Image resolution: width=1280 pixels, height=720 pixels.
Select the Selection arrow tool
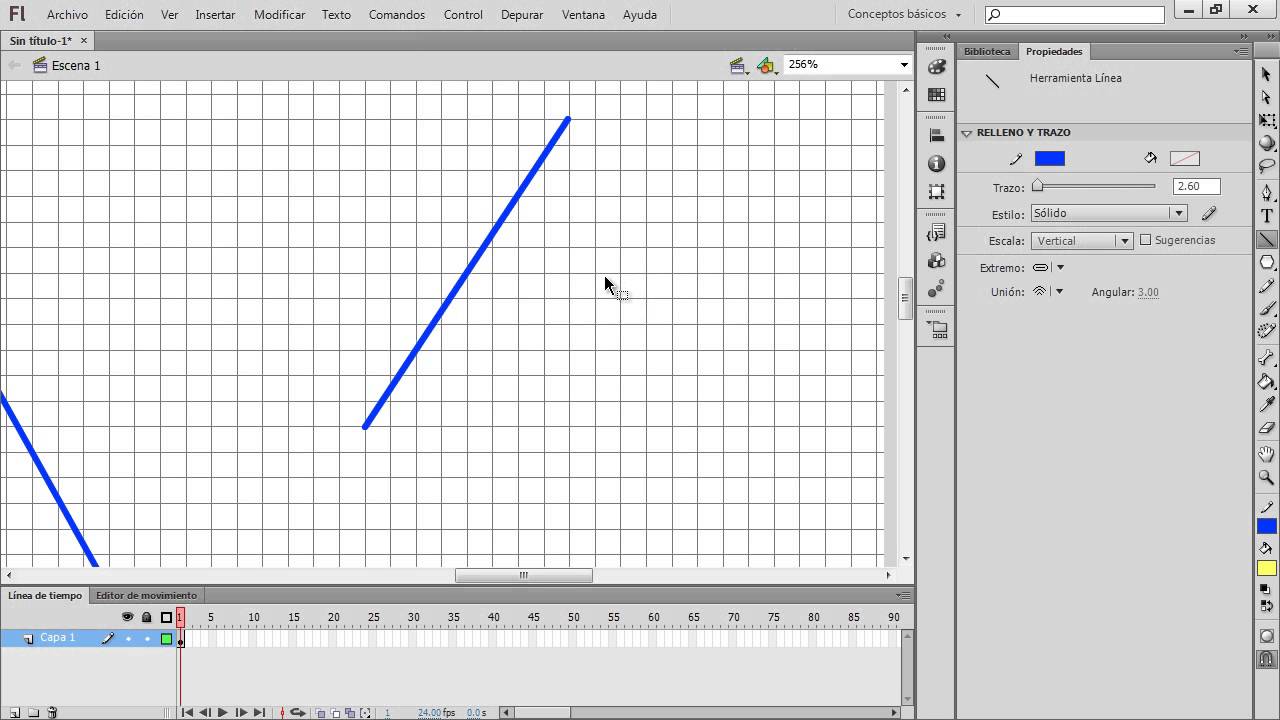(x=1266, y=75)
